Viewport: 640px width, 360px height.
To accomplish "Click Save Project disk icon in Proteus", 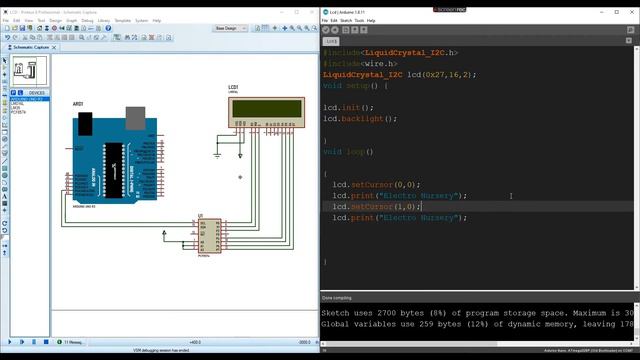I will click(x=22, y=28).
